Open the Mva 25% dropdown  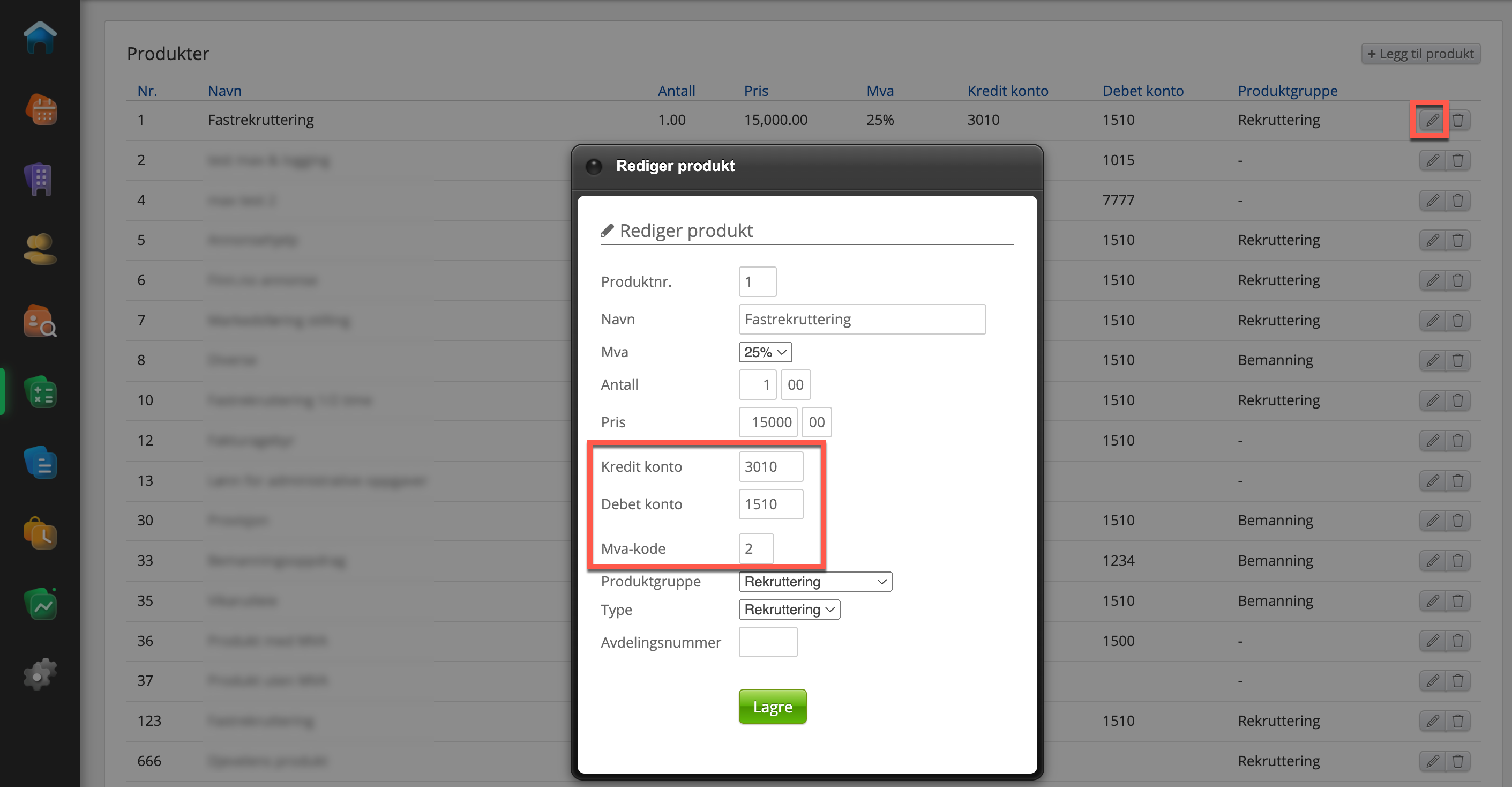[x=765, y=352]
